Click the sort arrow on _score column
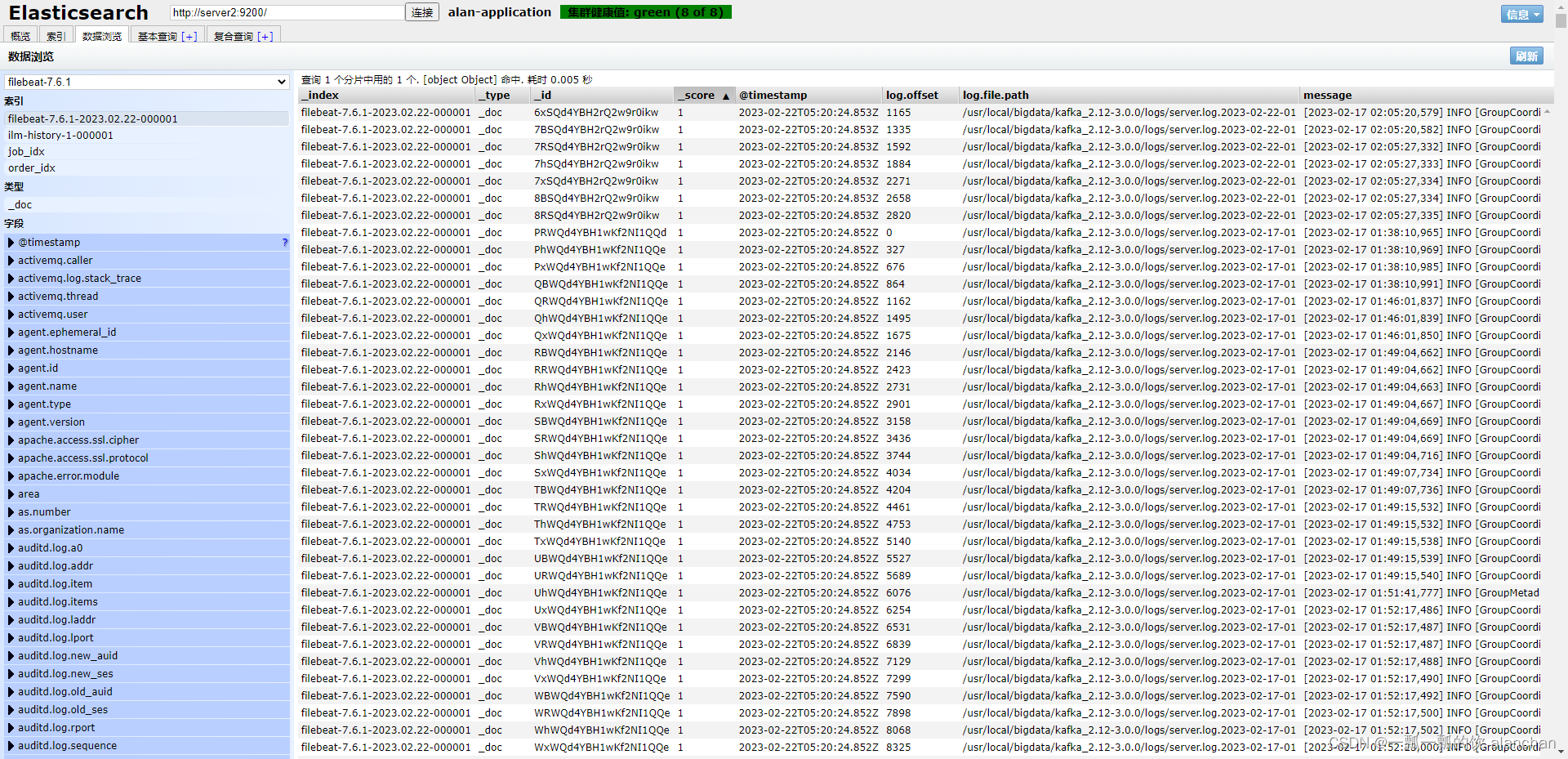Viewport: 1568px width, 759px height. pos(727,96)
